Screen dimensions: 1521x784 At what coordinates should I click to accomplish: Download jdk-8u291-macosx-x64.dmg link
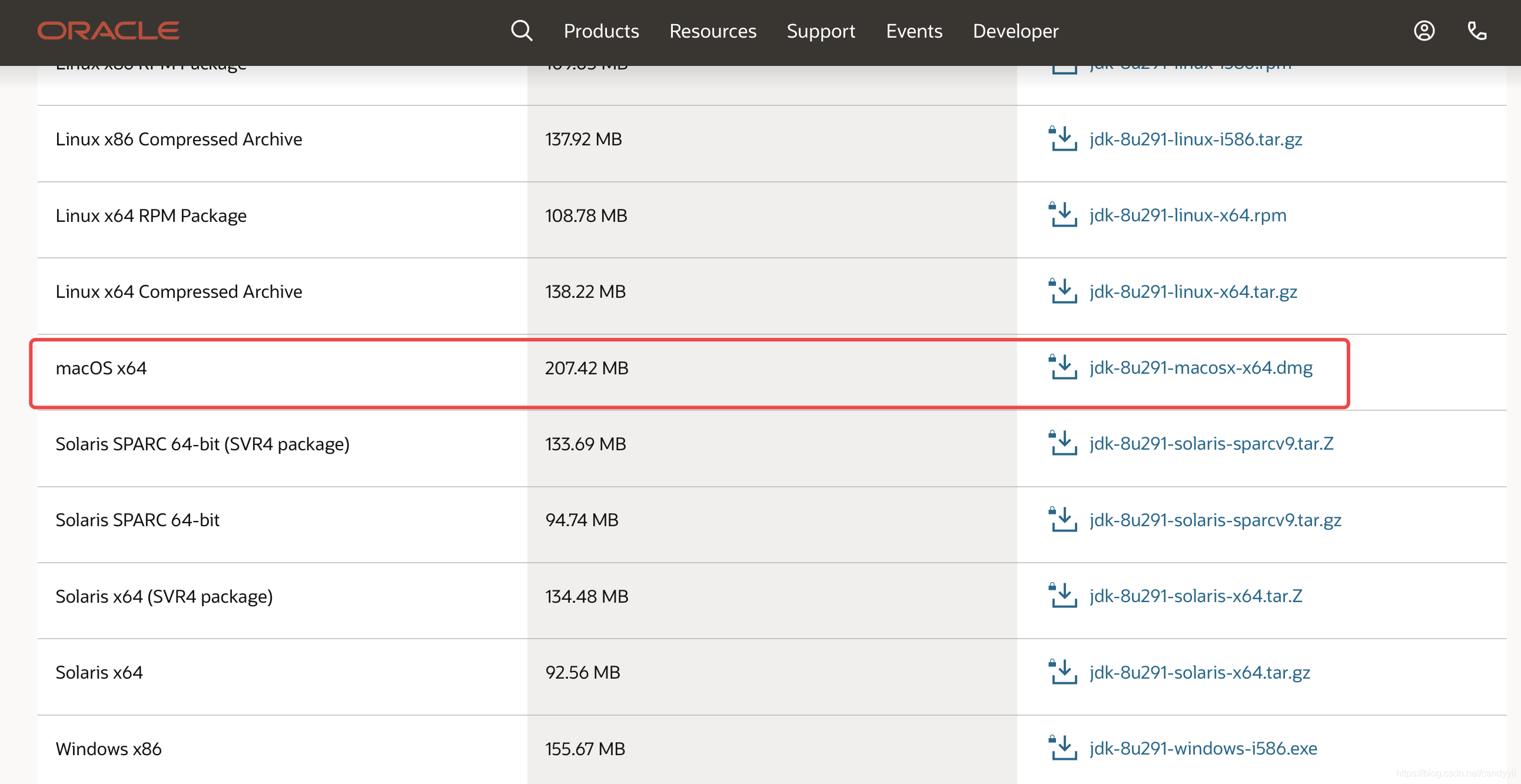tap(1200, 368)
